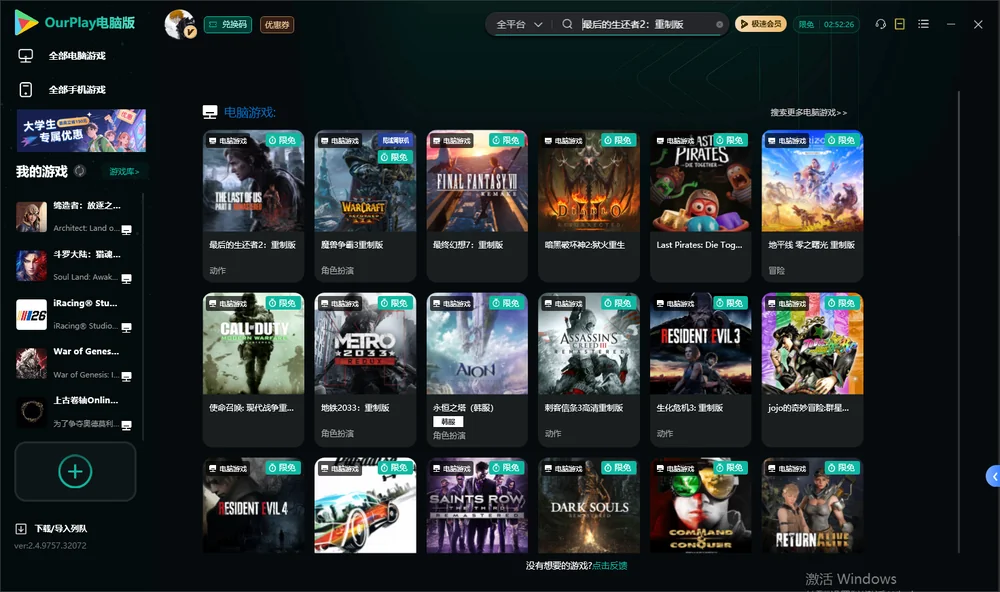Open Assassin's Creed III Remastered card
Image resolution: width=1000 pixels, height=592 pixels.
pyautogui.click(x=589, y=369)
